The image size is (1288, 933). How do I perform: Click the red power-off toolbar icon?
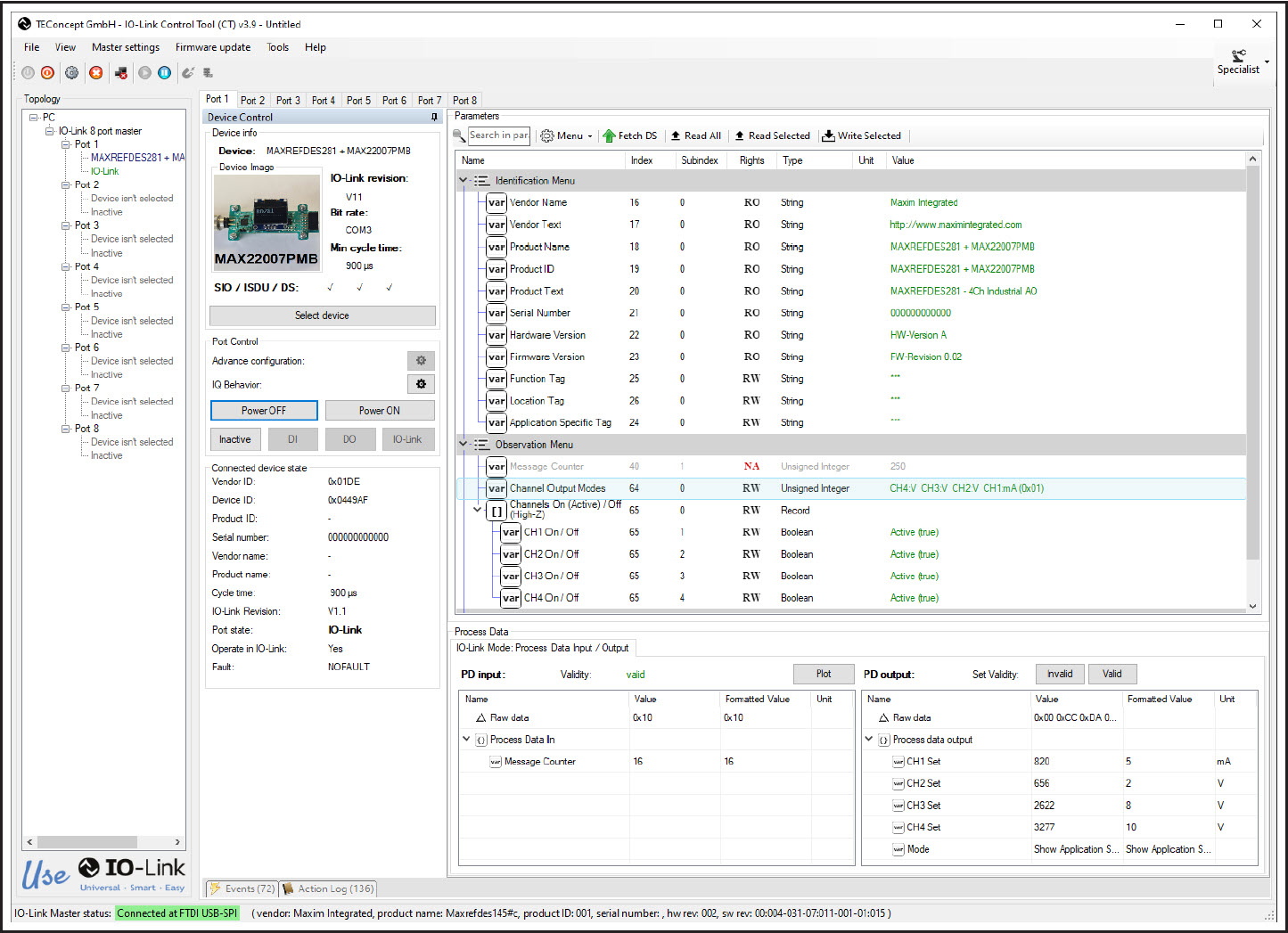click(48, 73)
